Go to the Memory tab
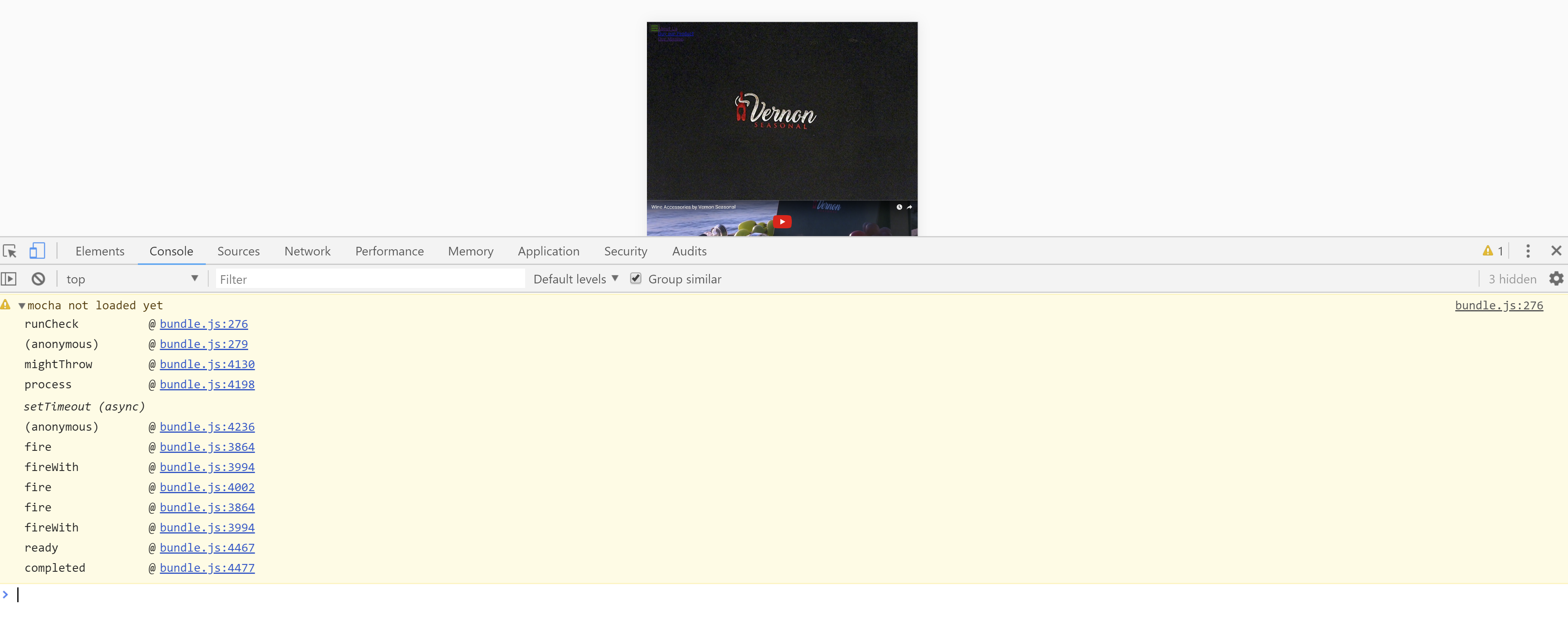 tap(470, 251)
